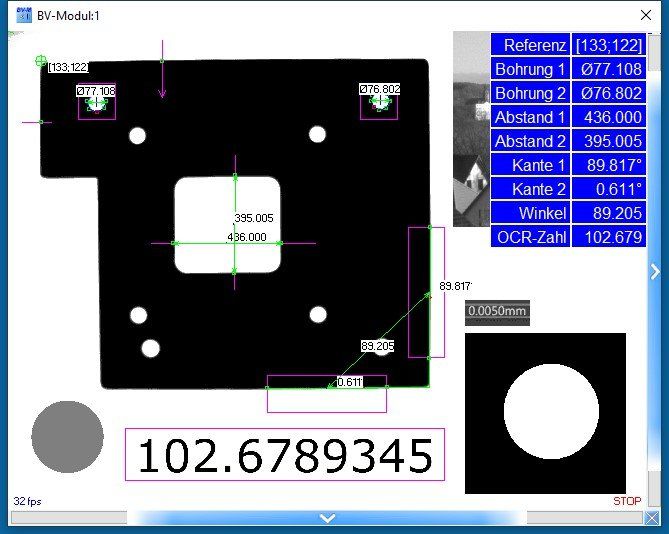The height and width of the screenshot is (534, 669).
Task: Select the Ø77.108 value in results table
Action: click(x=609, y=69)
